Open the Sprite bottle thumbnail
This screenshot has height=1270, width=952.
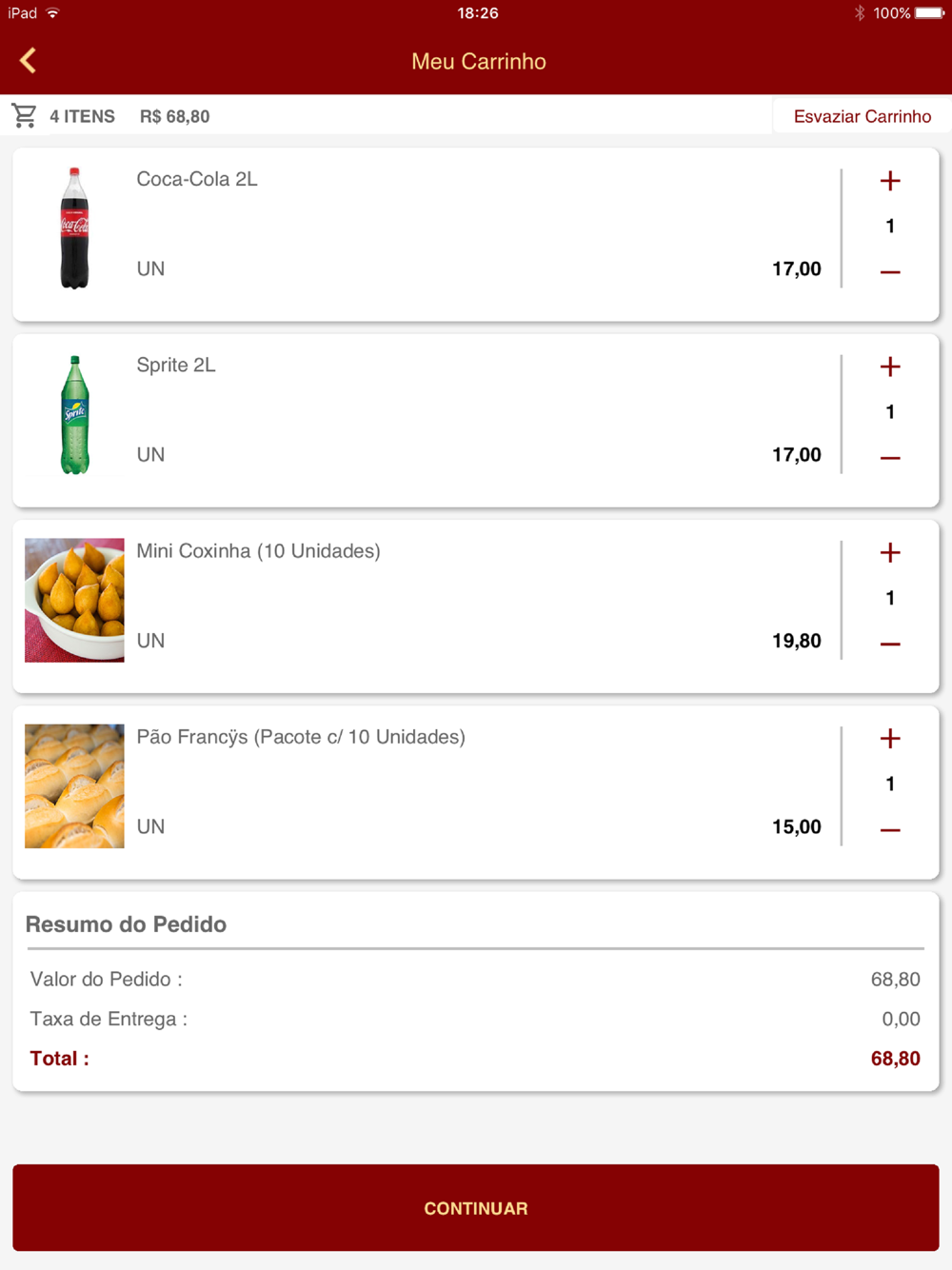coord(74,414)
